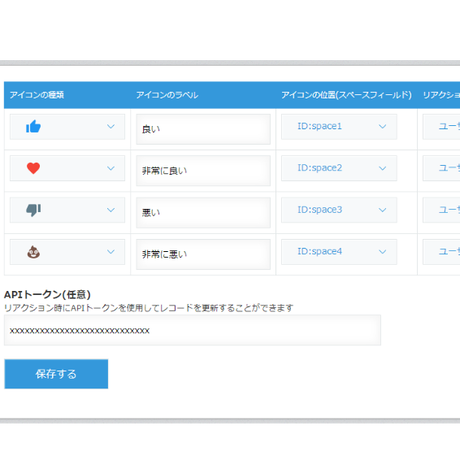Click the 保存する button
The image size is (460, 460).
(x=56, y=374)
